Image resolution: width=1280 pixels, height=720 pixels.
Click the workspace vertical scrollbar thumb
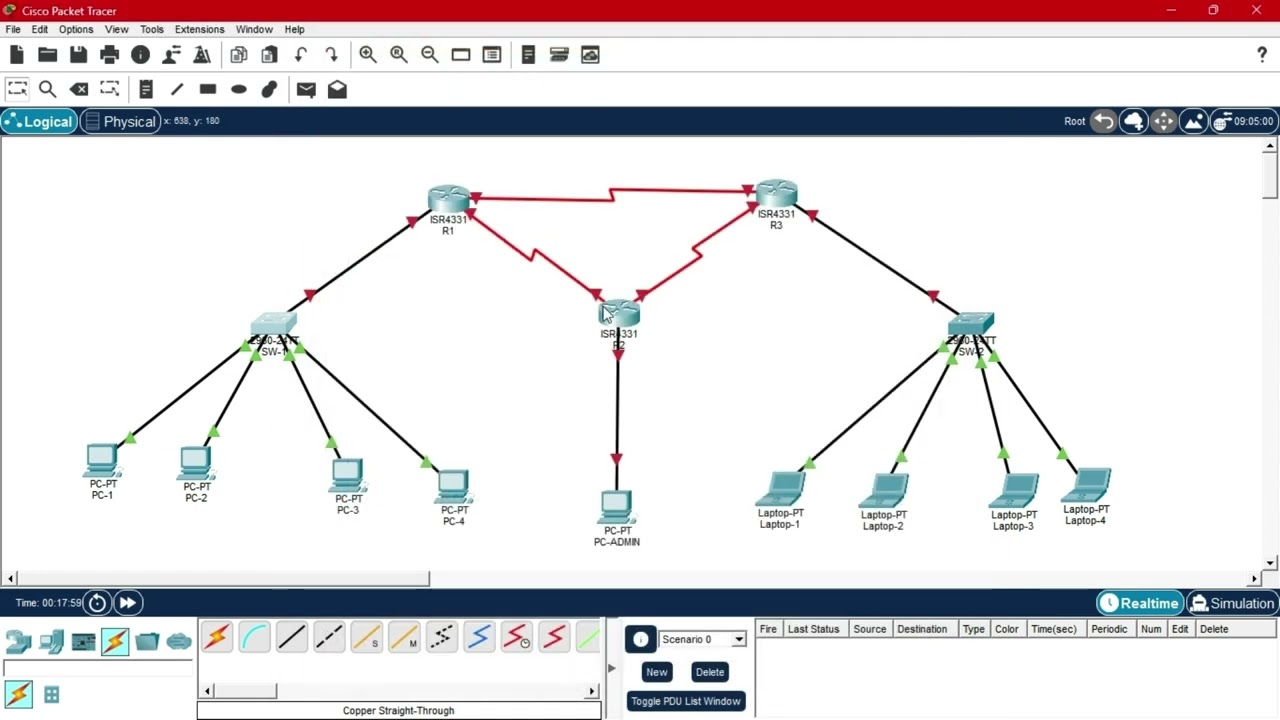(1270, 177)
